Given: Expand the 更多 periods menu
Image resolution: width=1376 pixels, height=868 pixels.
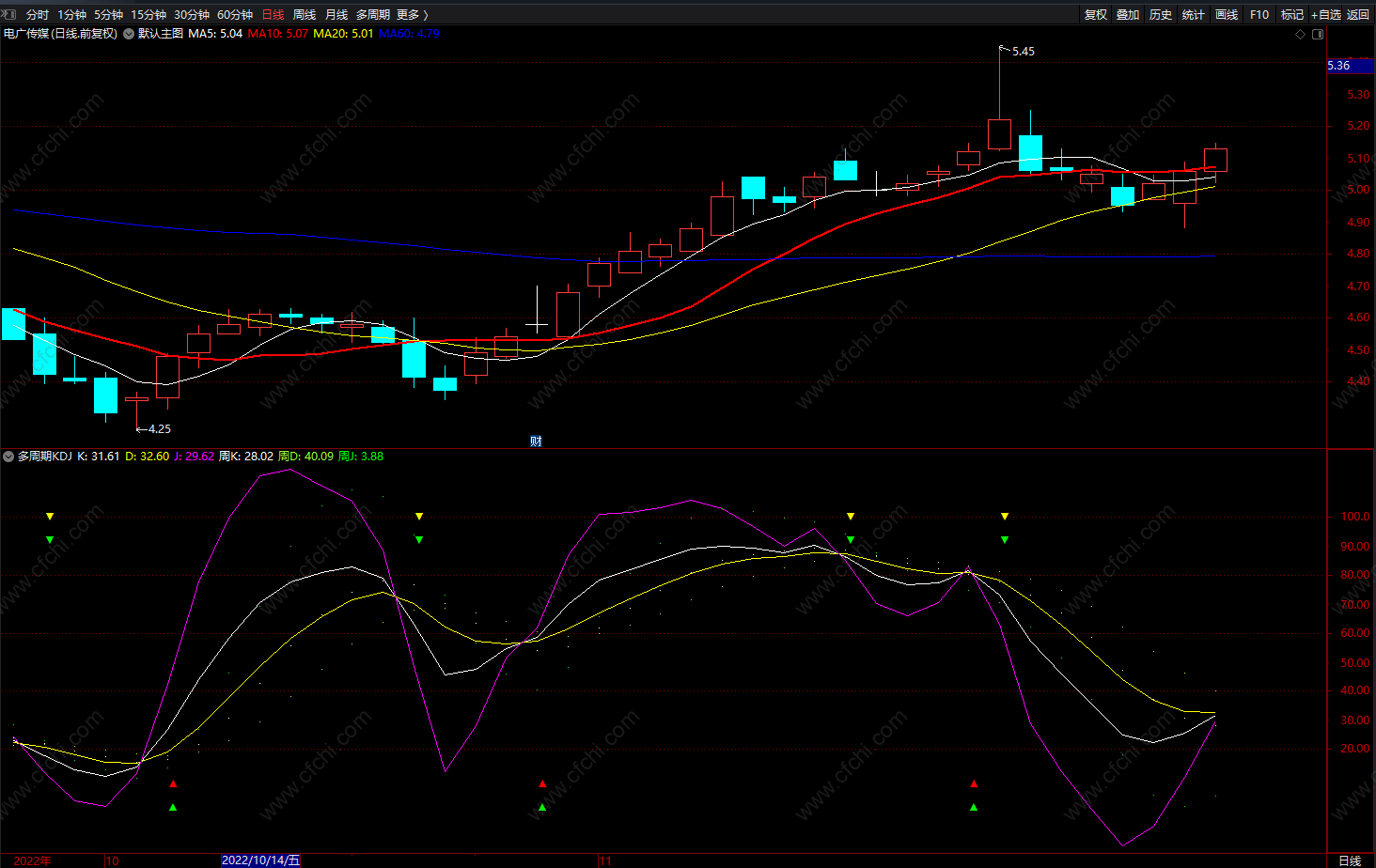Looking at the screenshot, I should (412, 15).
